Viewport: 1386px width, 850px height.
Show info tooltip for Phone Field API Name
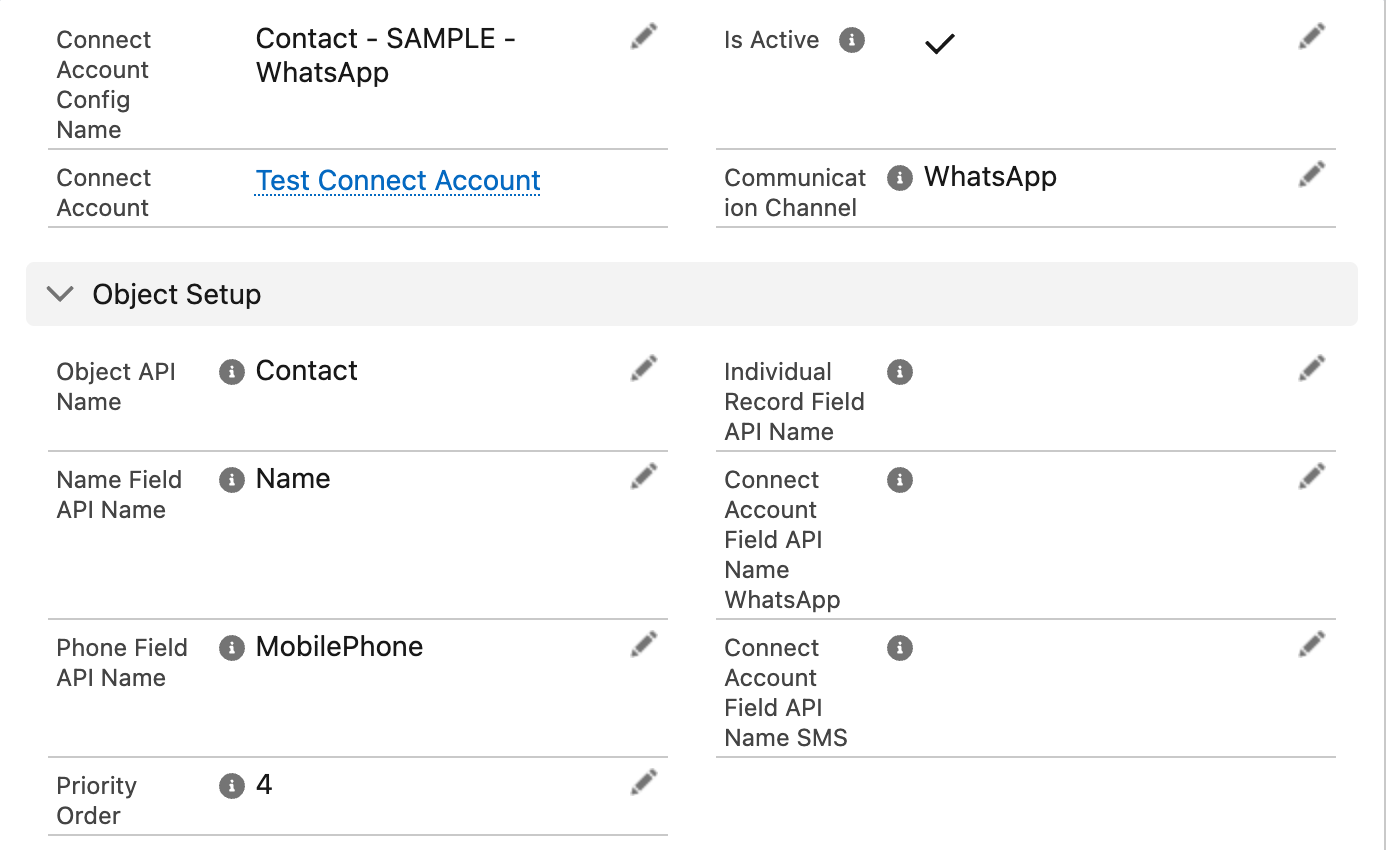point(232,648)
